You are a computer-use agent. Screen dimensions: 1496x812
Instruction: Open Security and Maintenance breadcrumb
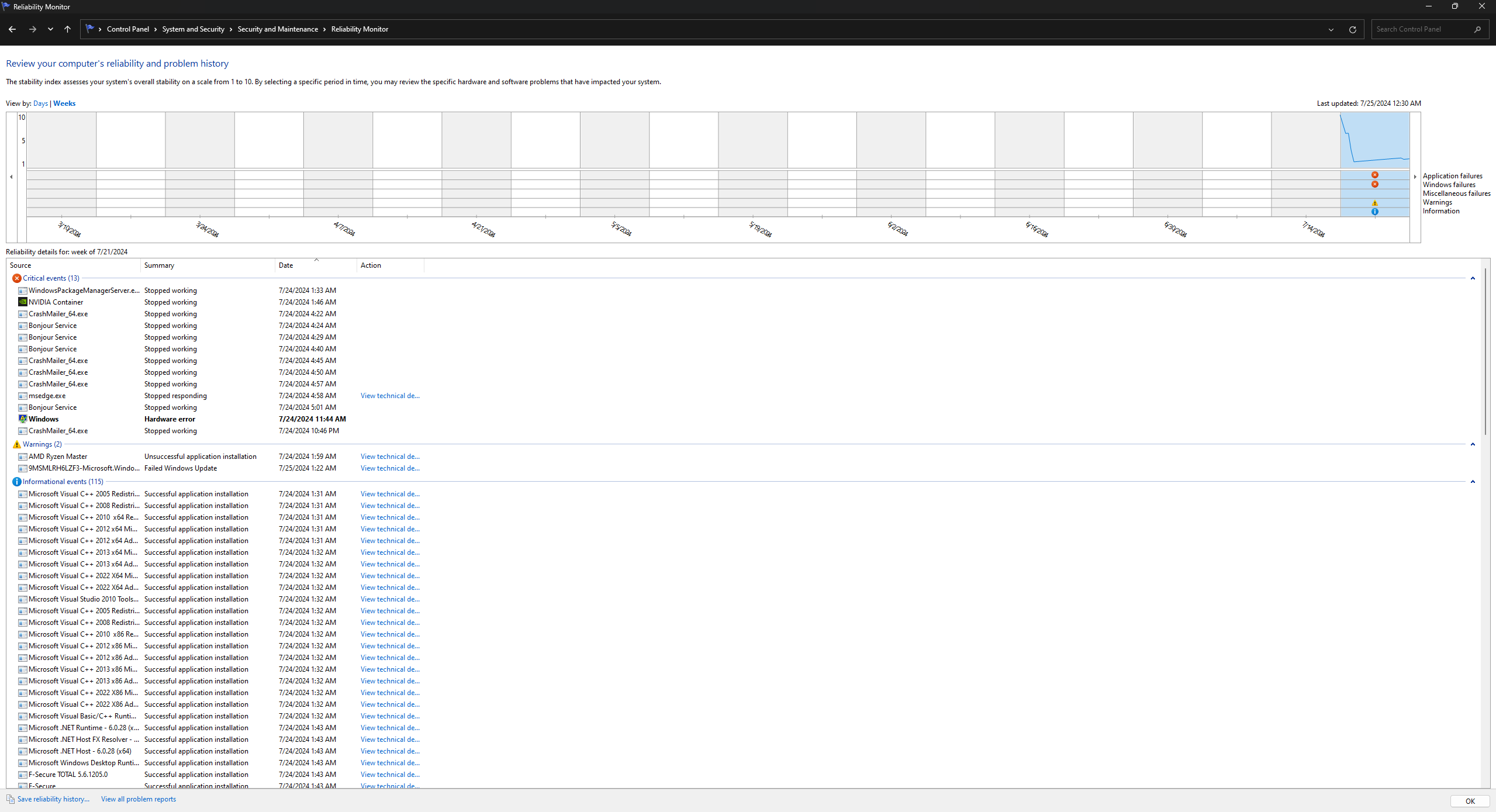278,29
